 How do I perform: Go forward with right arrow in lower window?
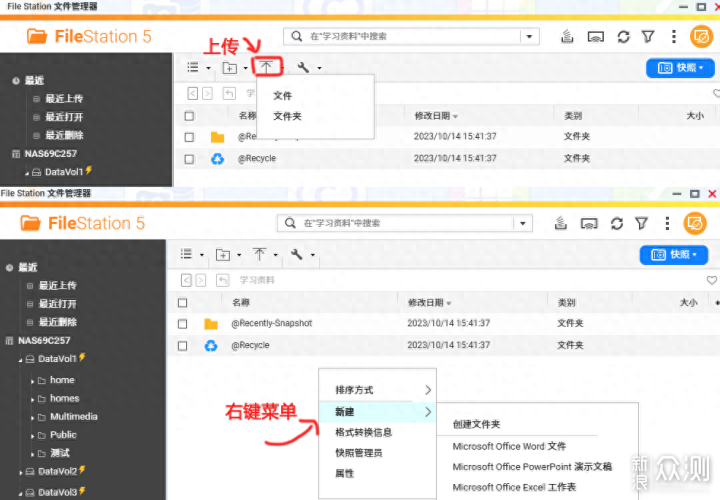pyautogui.click(x=201, y=280)
